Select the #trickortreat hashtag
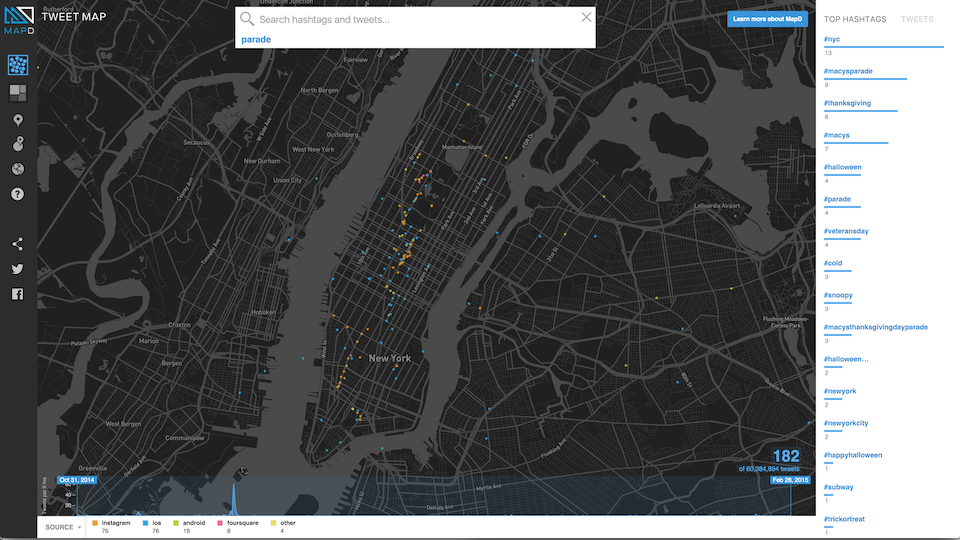Viewport: 960px width, 540px height. (844, 519)
